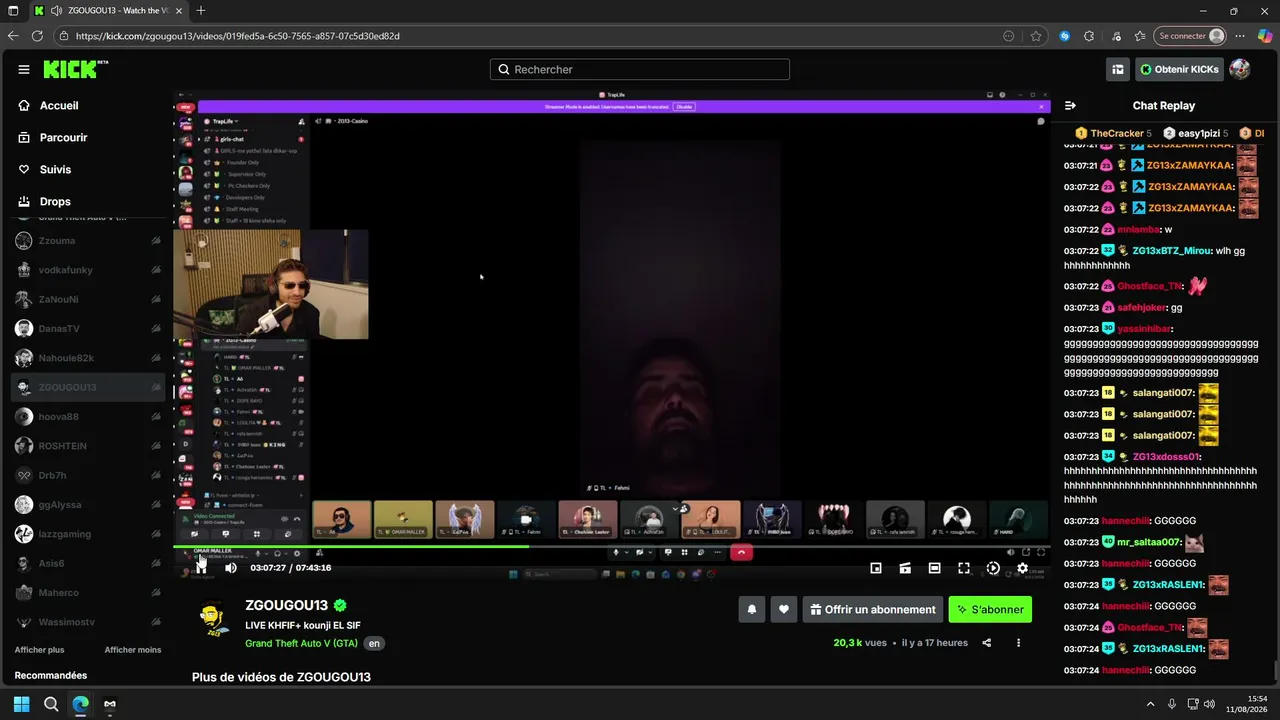Open the tab actions menu dropdown
The width and height of the screenshot is (1280, 720).
12,11
